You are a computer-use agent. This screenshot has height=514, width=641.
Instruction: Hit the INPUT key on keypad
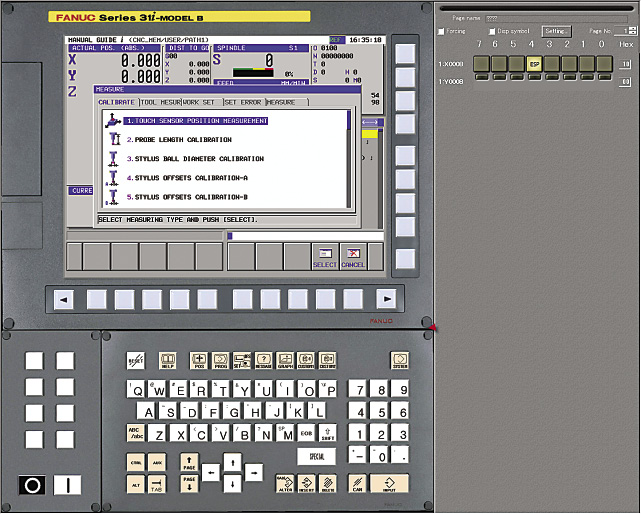[x=389, y=483]
